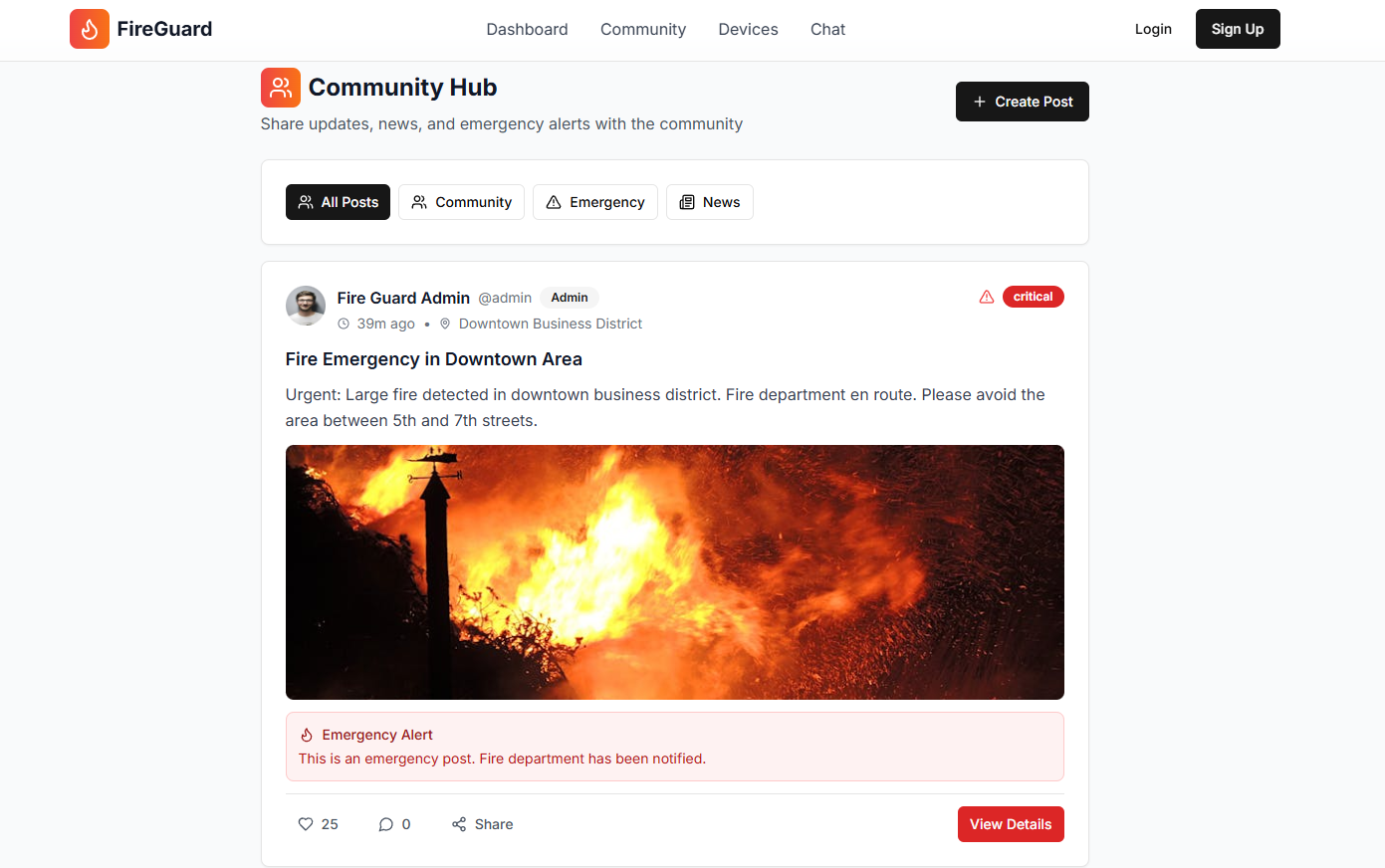Like the post with the heart icon

(x=306, y=824)
